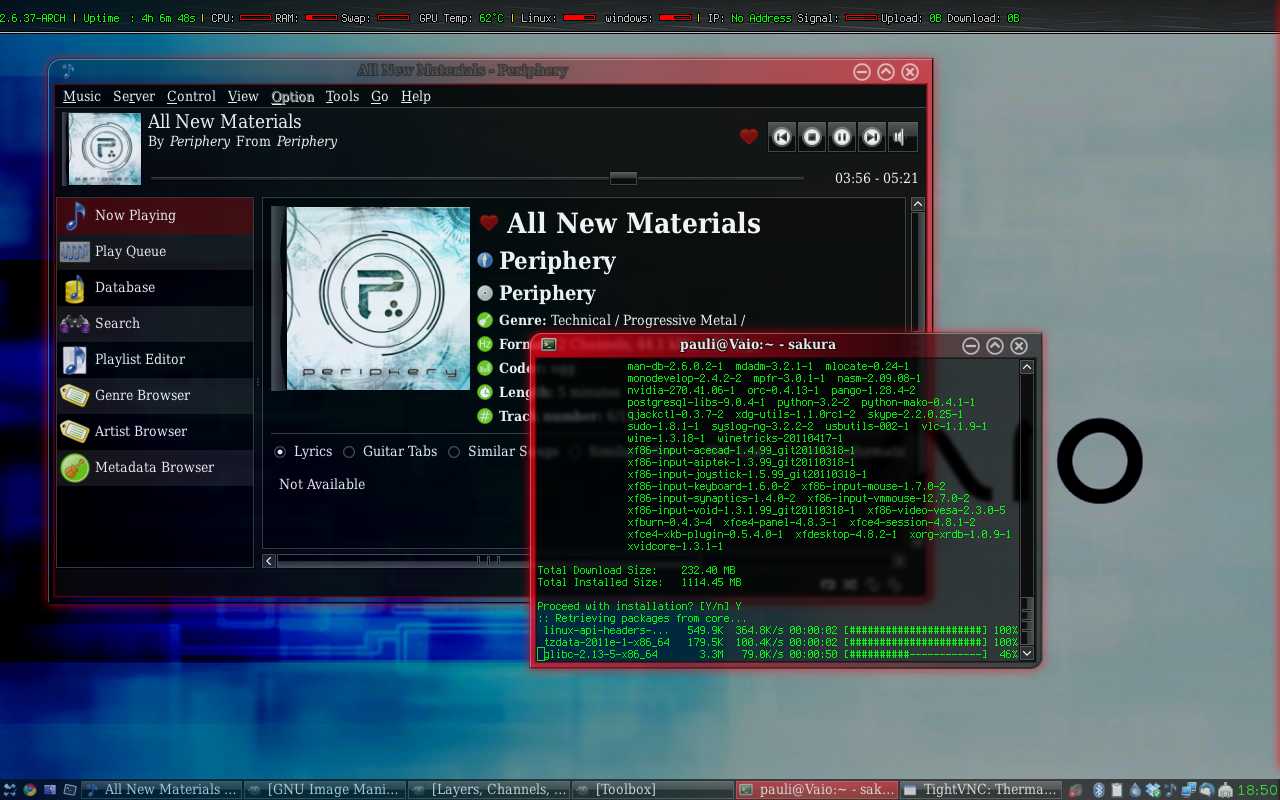The height and width of the screenshot is (800, 1280).
Task: Click the album disc icon next to Periphery
Action: (485, 293)
